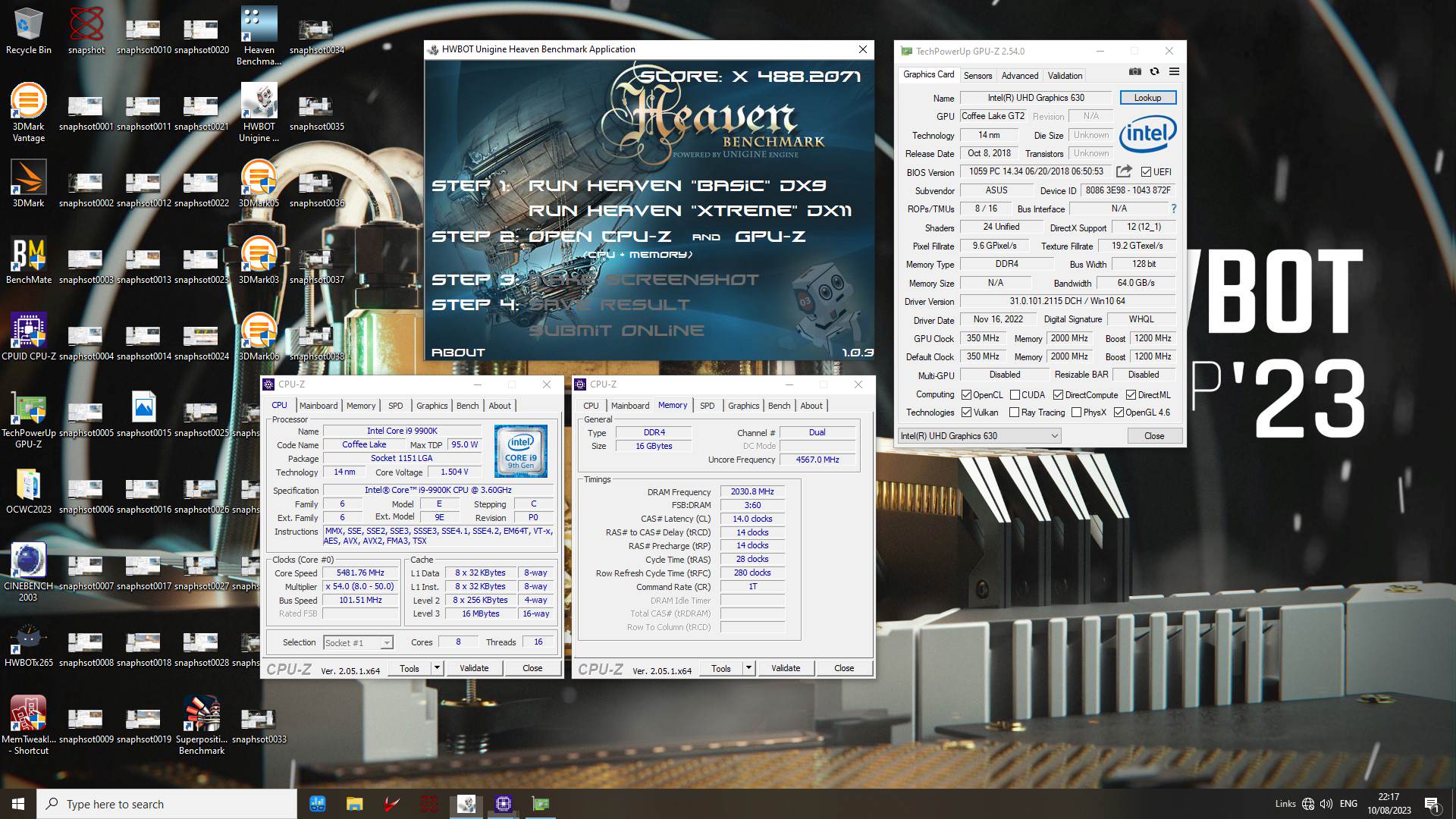Switch to the Validation tab in GPU-Z
This screenshot has height=819, width=1456.
click(x=1065, y=76)
